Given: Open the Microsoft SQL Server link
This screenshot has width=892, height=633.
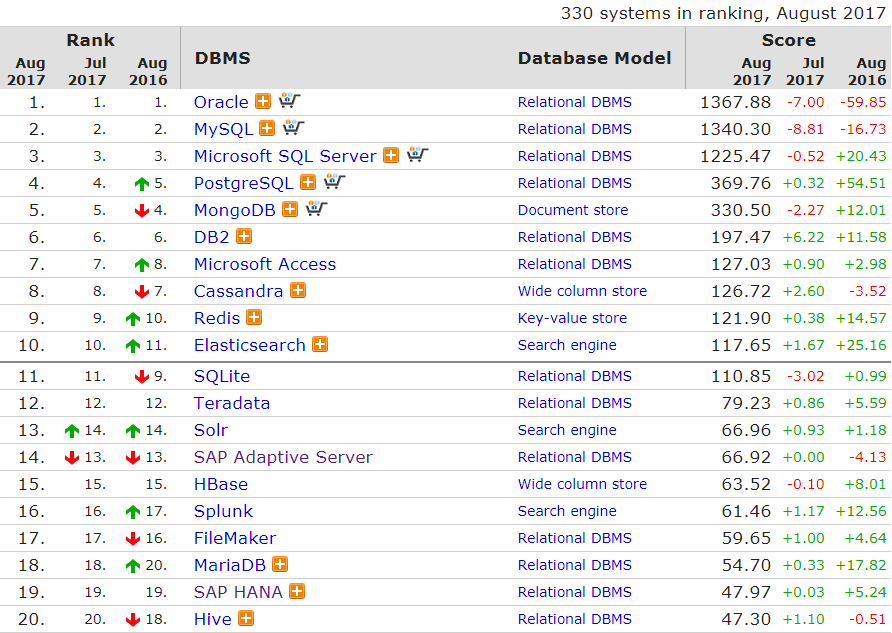Looking at the screenshot, I should coord(286,156).
